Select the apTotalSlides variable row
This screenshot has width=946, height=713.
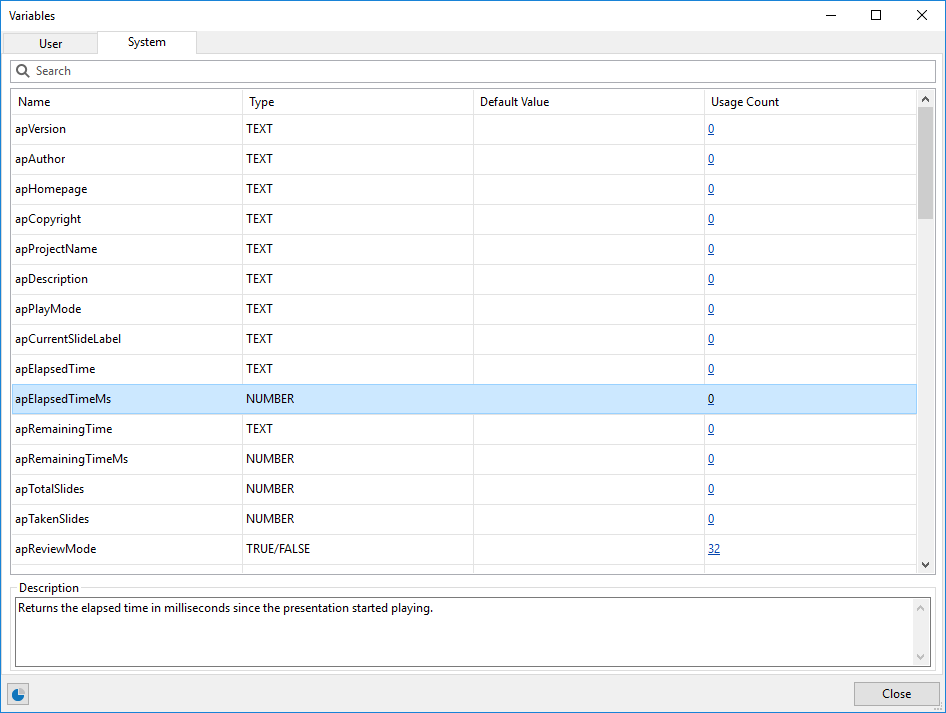pyautogui.click(x=464, y=489)
